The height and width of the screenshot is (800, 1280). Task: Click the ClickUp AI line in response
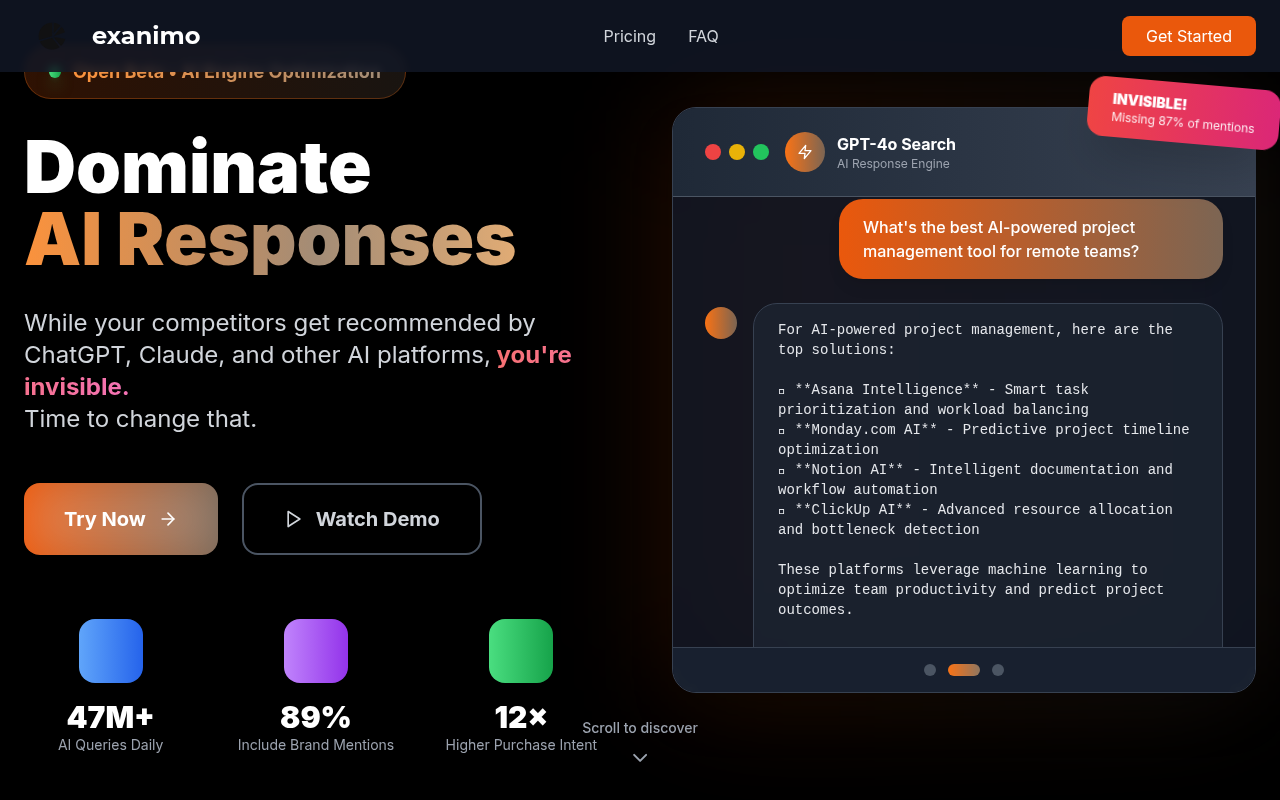click(975, 519)
